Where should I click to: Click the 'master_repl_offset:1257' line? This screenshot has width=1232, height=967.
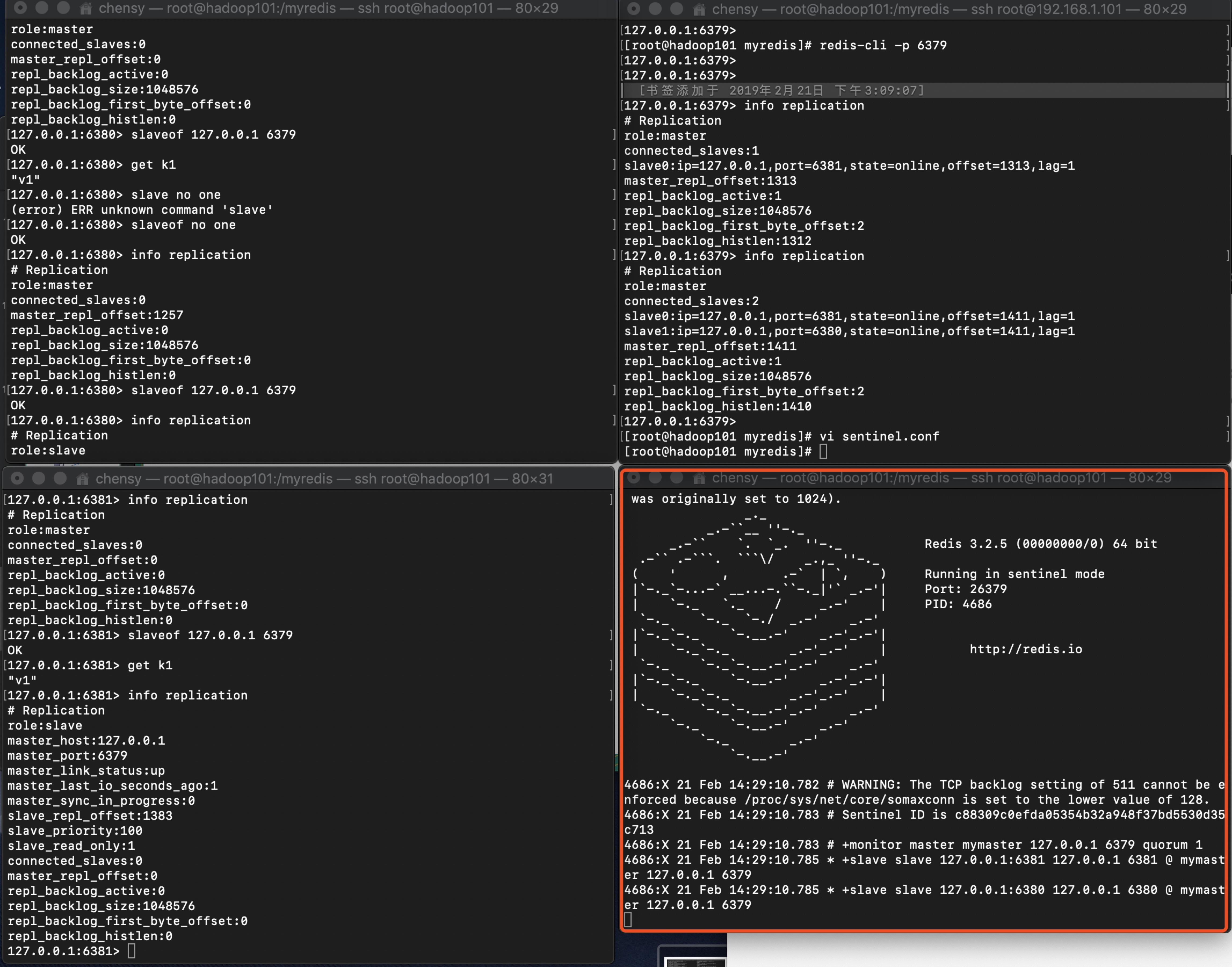(x=97, y=315)
